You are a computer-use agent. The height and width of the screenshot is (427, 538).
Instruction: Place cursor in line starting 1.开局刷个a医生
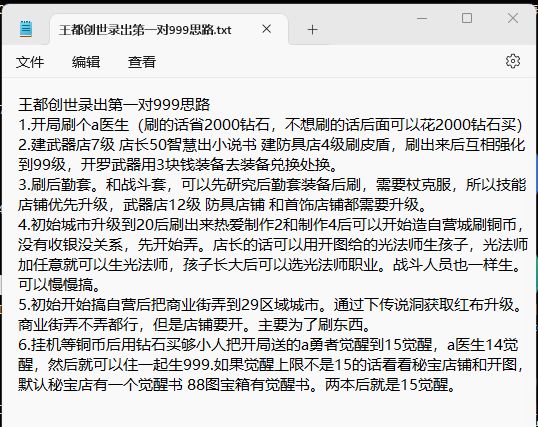click(270, 125)
